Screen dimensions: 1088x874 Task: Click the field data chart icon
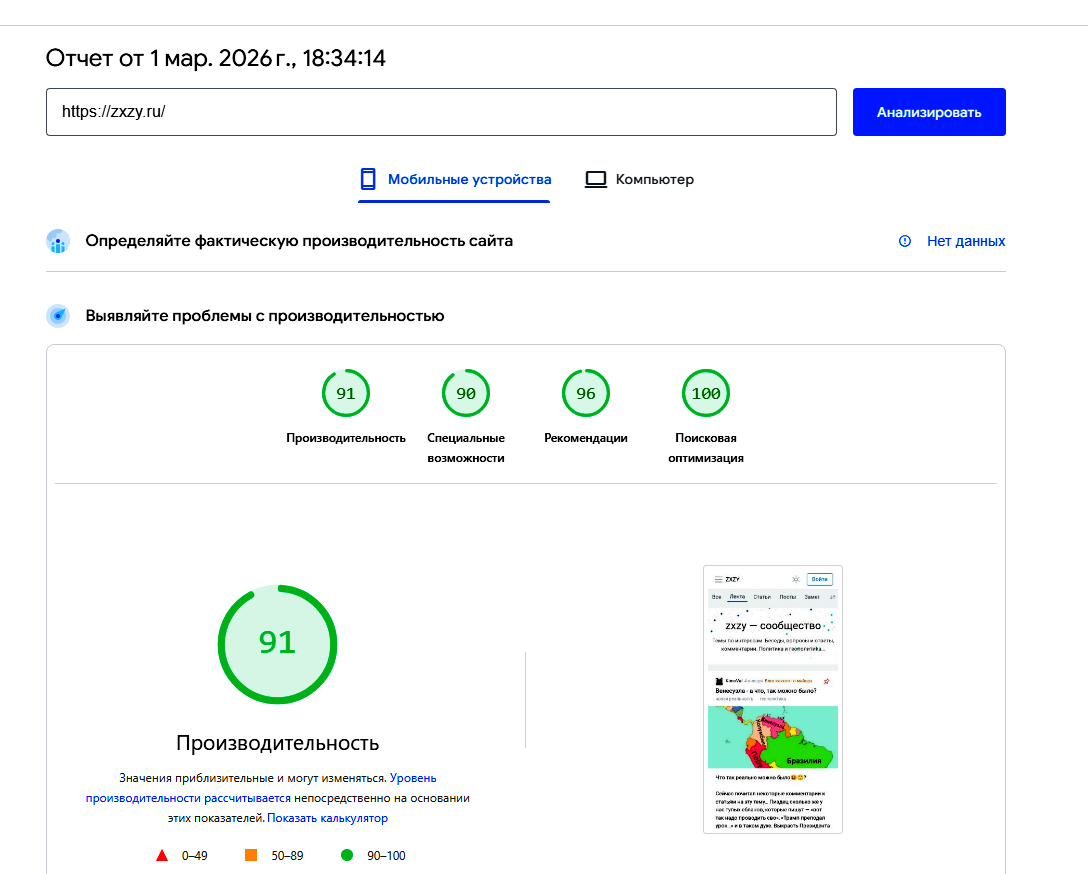[58, 241]
